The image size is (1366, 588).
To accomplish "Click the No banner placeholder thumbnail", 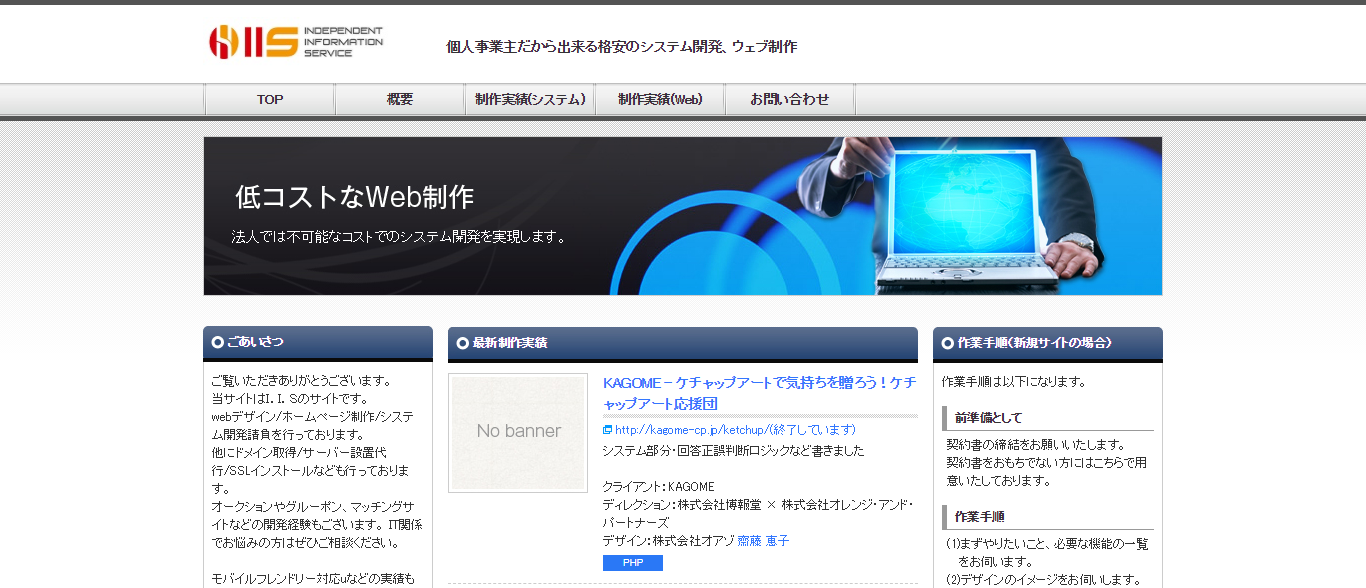I will tap(518, 430).
